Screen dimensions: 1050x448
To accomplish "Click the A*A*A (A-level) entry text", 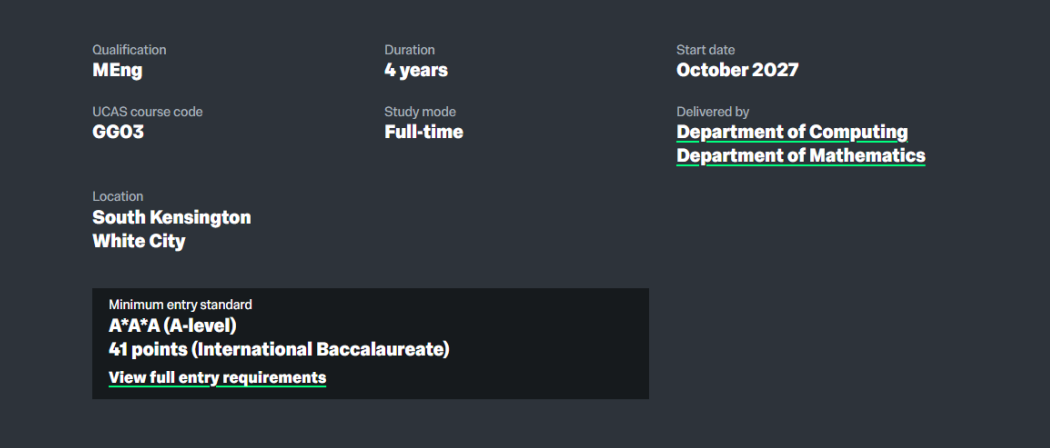I will 172,326.
